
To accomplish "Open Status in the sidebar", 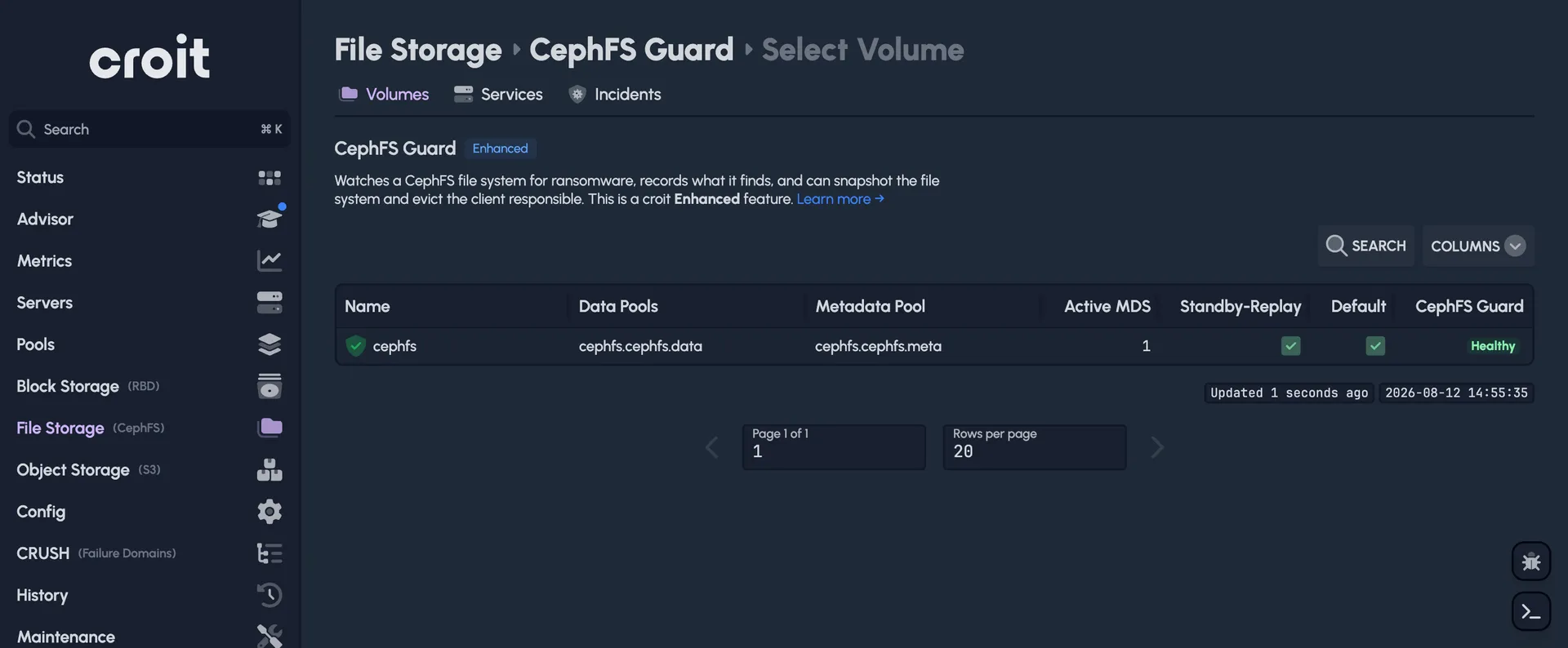I will coord(149,178).
